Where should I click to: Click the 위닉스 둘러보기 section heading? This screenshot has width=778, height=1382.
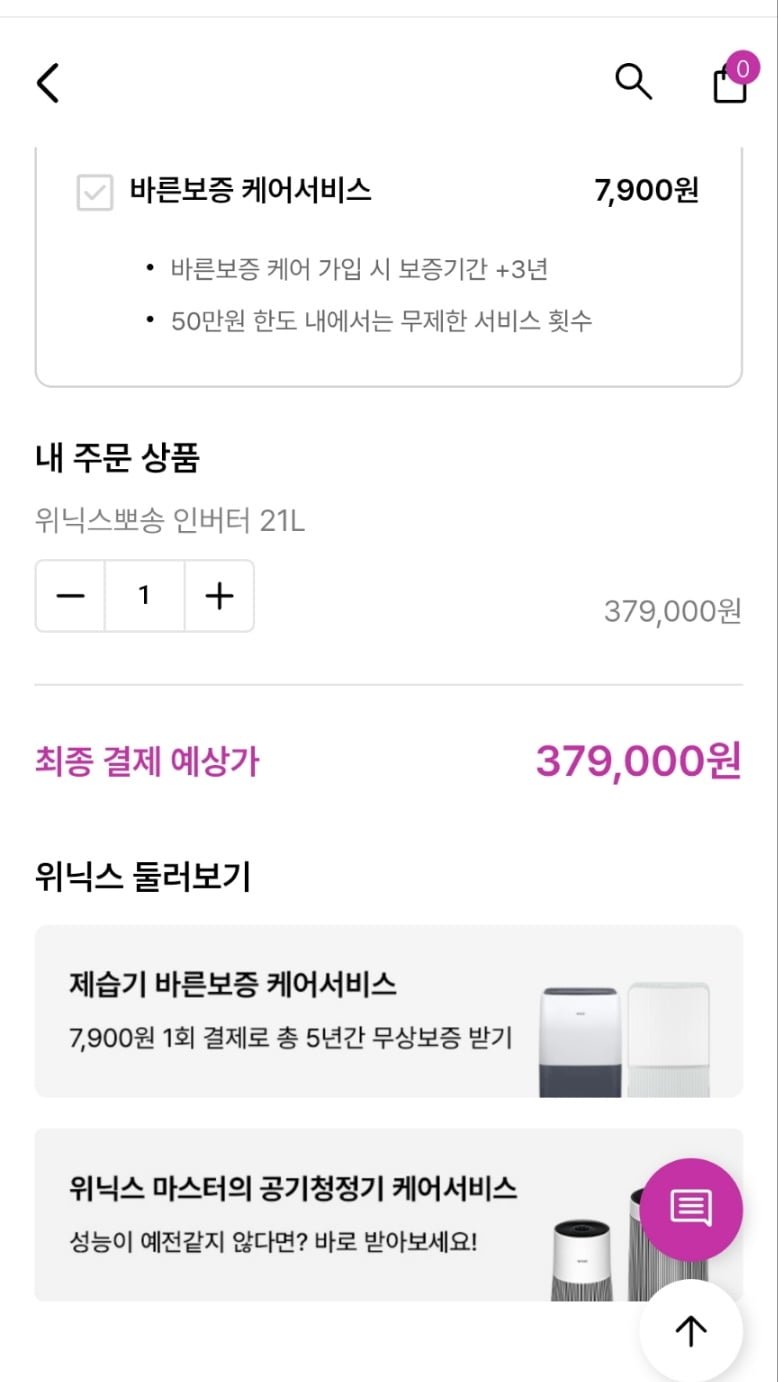tap(142, 877)
